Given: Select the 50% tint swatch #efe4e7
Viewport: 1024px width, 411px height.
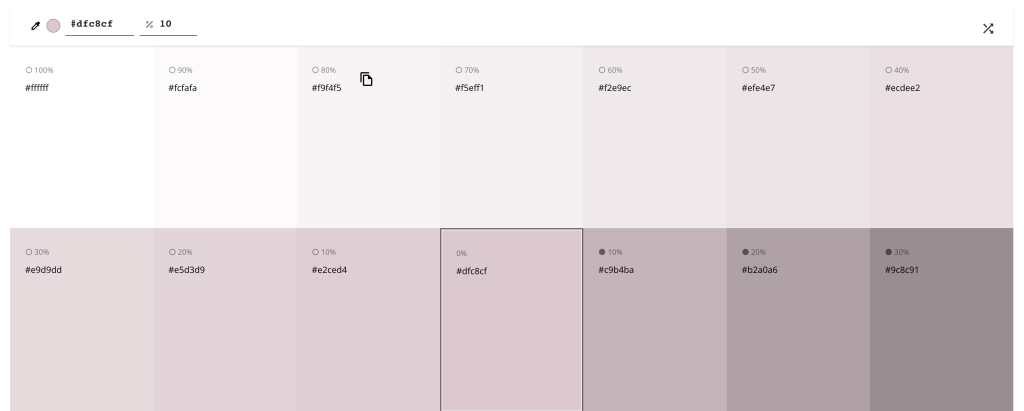Looking at the screenshot, I should [x=797, y=140].
